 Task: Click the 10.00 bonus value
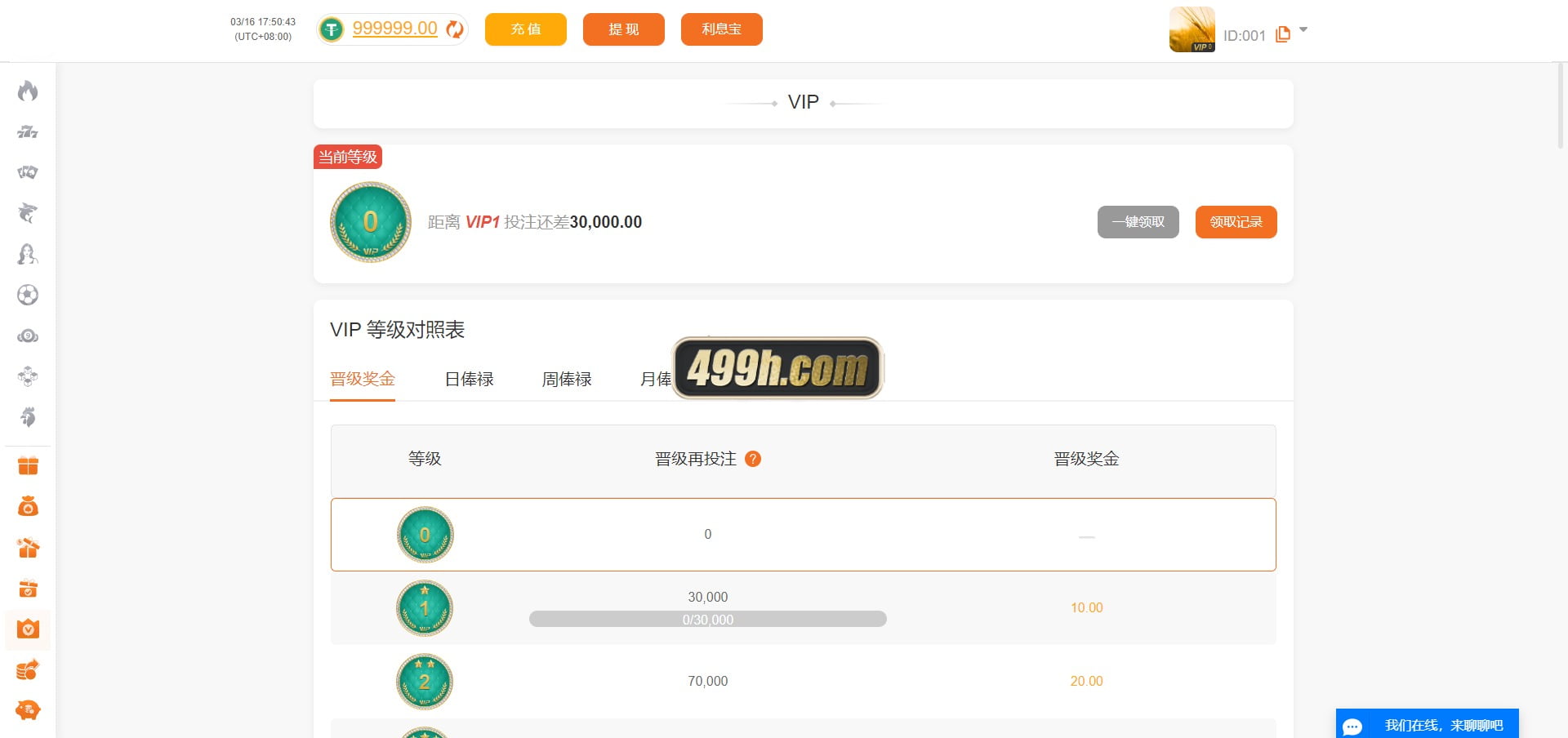pyautogui.click(x=1086, y=607)
